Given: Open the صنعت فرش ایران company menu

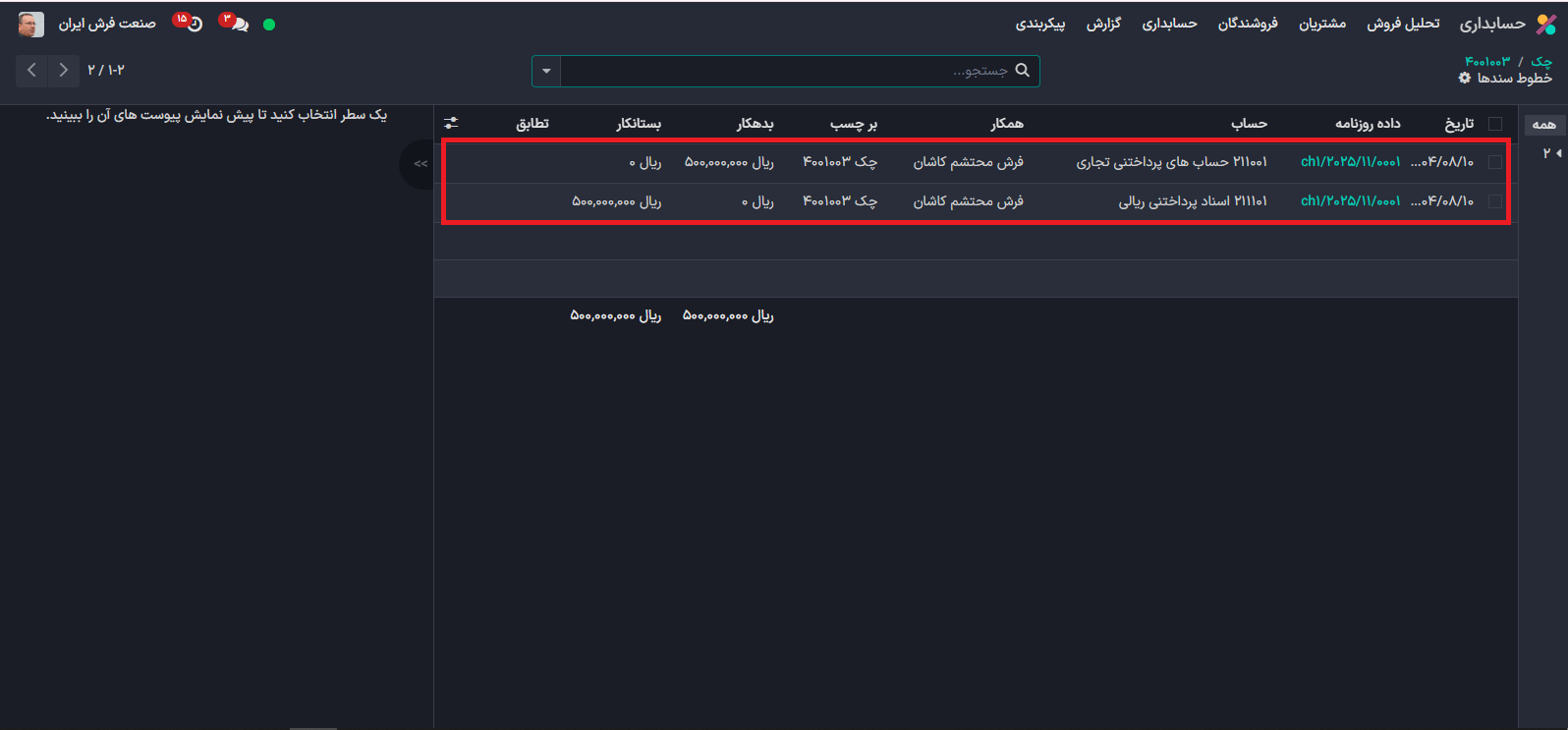Looking at the screenshot, I should pos(107,24).
